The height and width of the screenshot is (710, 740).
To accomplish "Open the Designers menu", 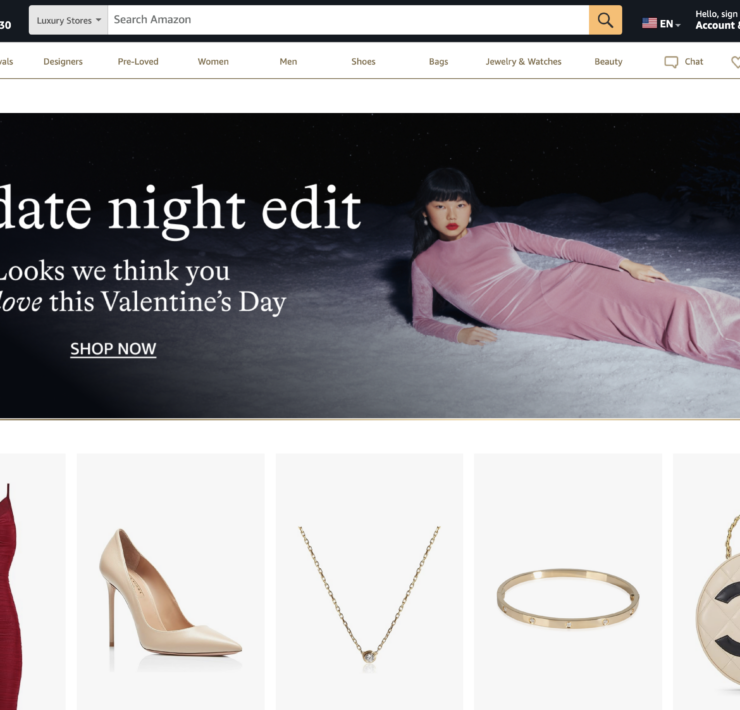I will [63, 61].
